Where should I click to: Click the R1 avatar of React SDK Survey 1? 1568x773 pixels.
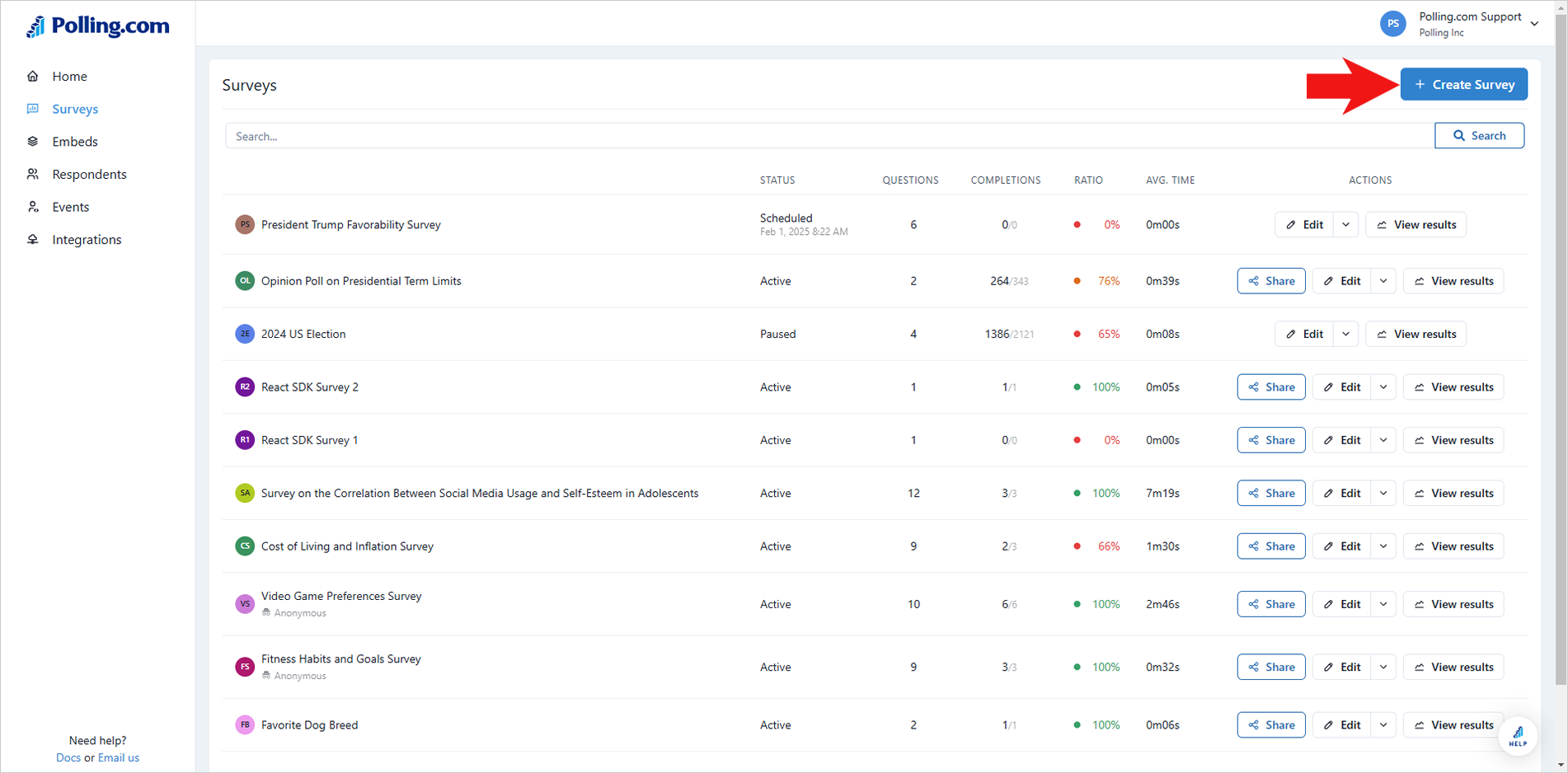[245, 440]
